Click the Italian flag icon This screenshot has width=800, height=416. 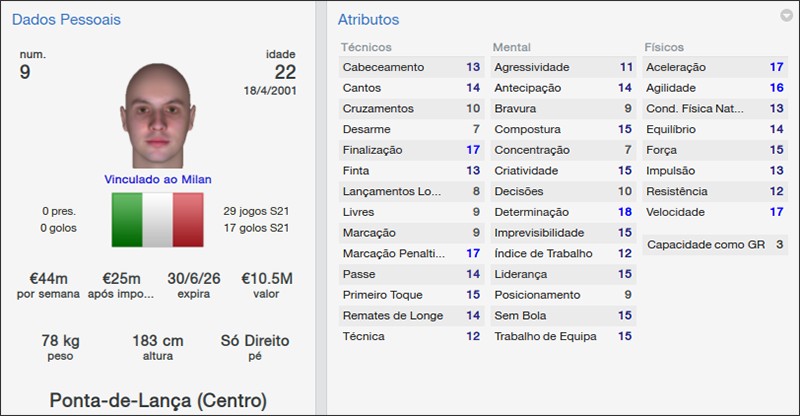click(x=158, y=219)
